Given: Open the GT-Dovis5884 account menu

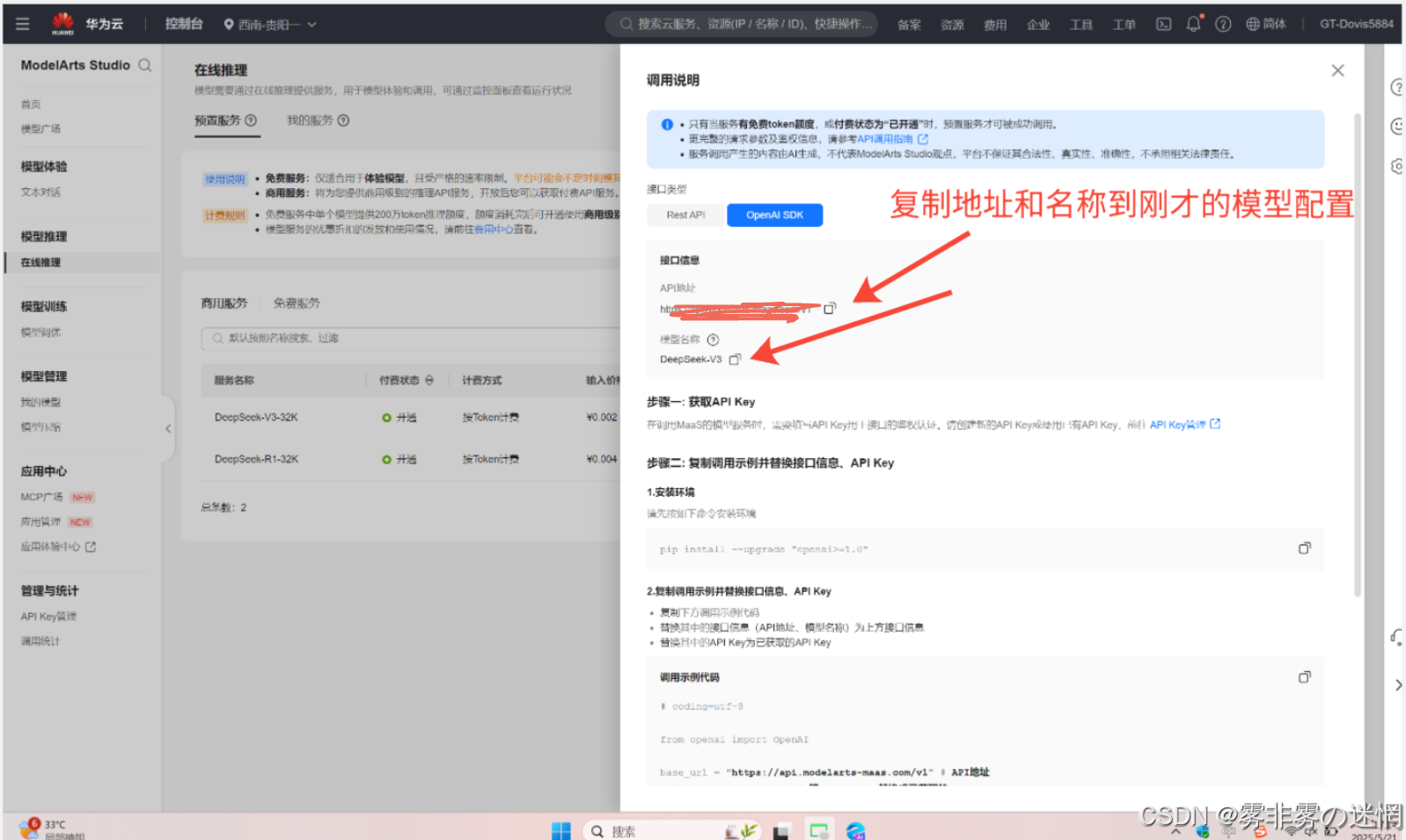Looking at the screenshot, I should (1356, 24).
